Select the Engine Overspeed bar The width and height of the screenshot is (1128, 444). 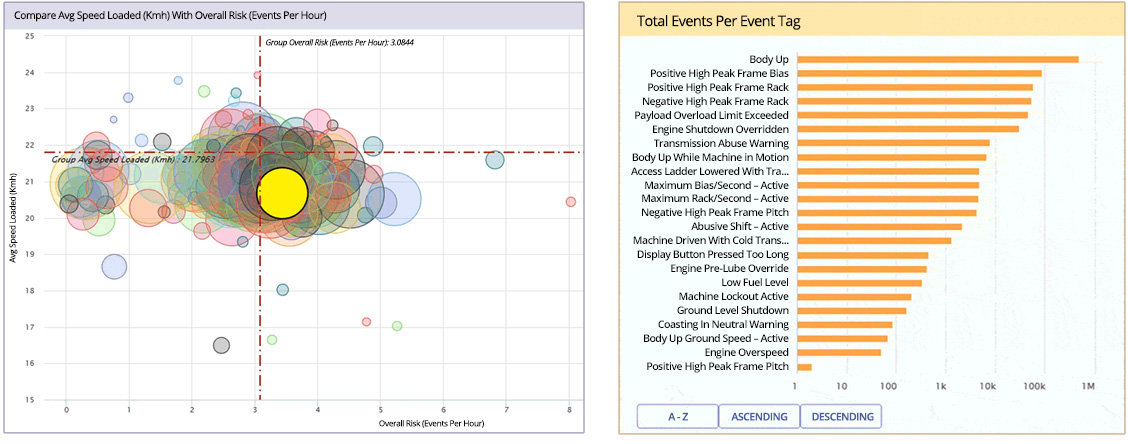coord(838,352)
